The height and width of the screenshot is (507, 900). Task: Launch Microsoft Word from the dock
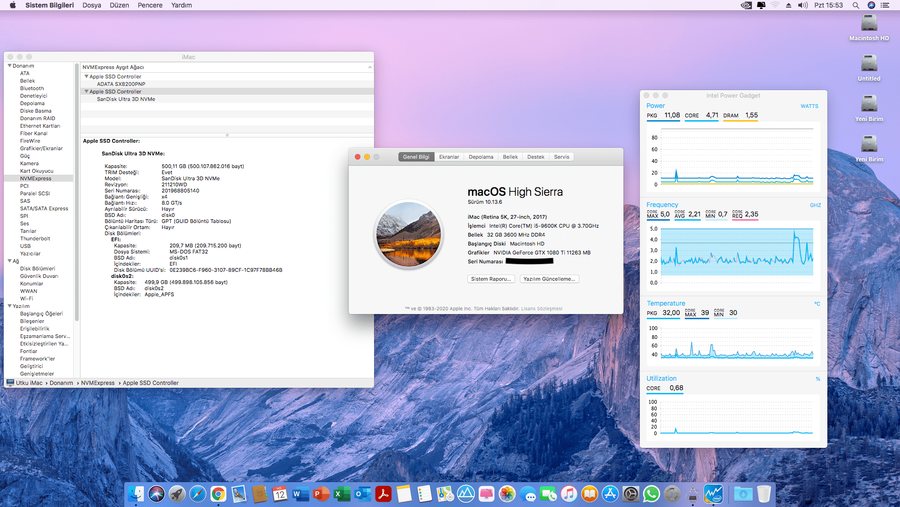click(300, 494)
